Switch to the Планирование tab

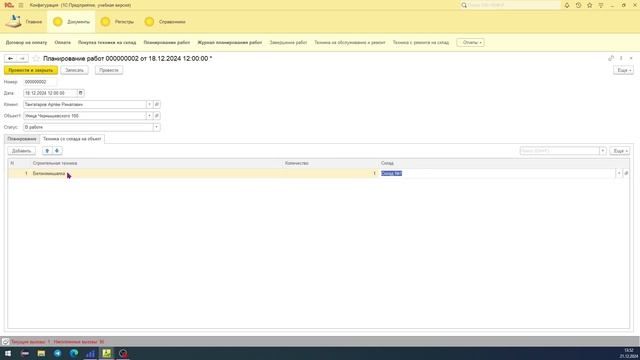click(x=22, y=139)
